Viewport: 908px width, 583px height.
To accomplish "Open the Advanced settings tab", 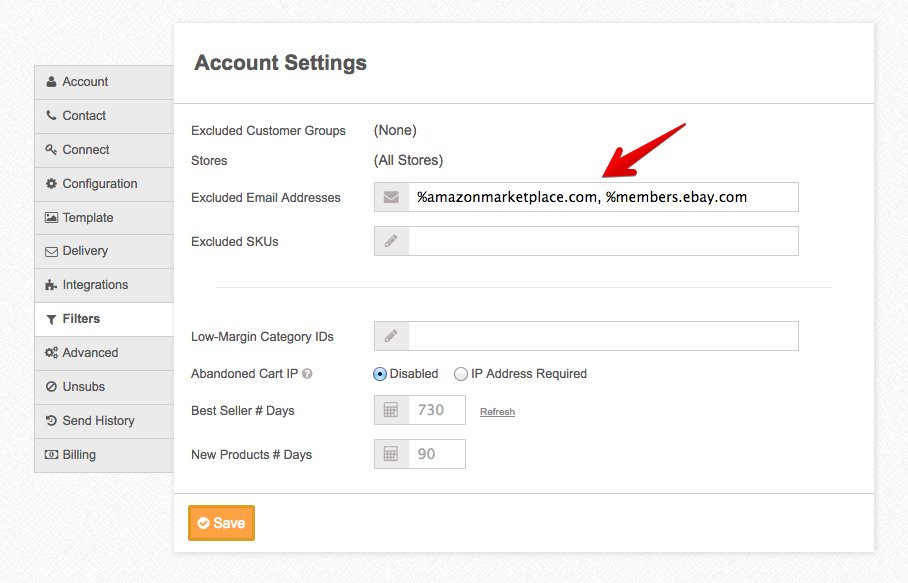I will coord(90,353).
